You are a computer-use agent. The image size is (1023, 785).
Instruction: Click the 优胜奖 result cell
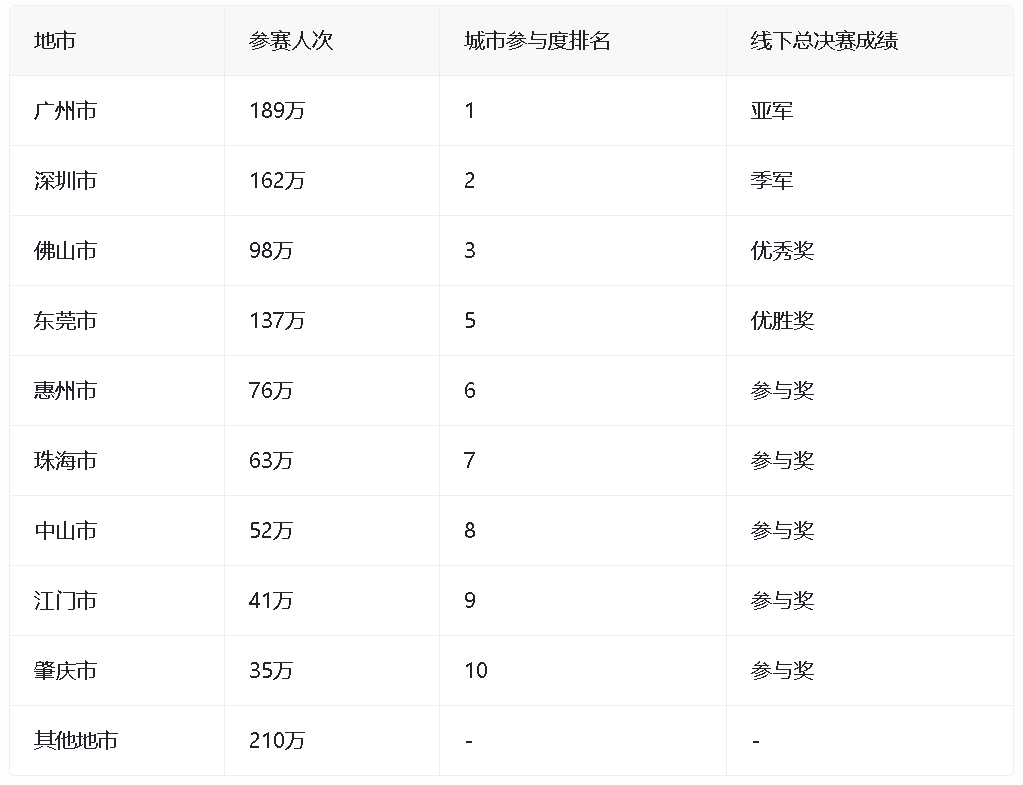(782, 321)
